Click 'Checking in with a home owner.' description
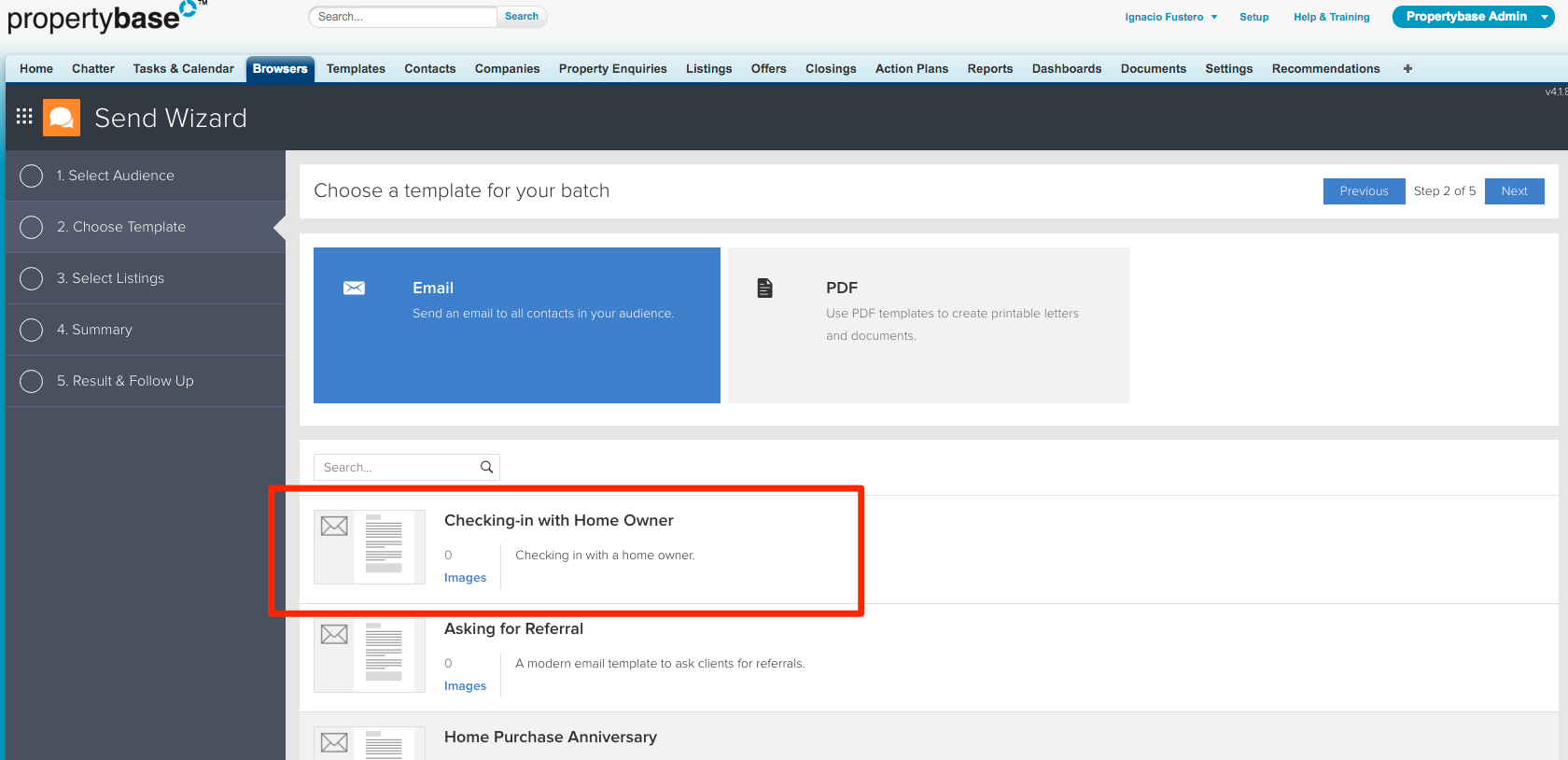 605,555
